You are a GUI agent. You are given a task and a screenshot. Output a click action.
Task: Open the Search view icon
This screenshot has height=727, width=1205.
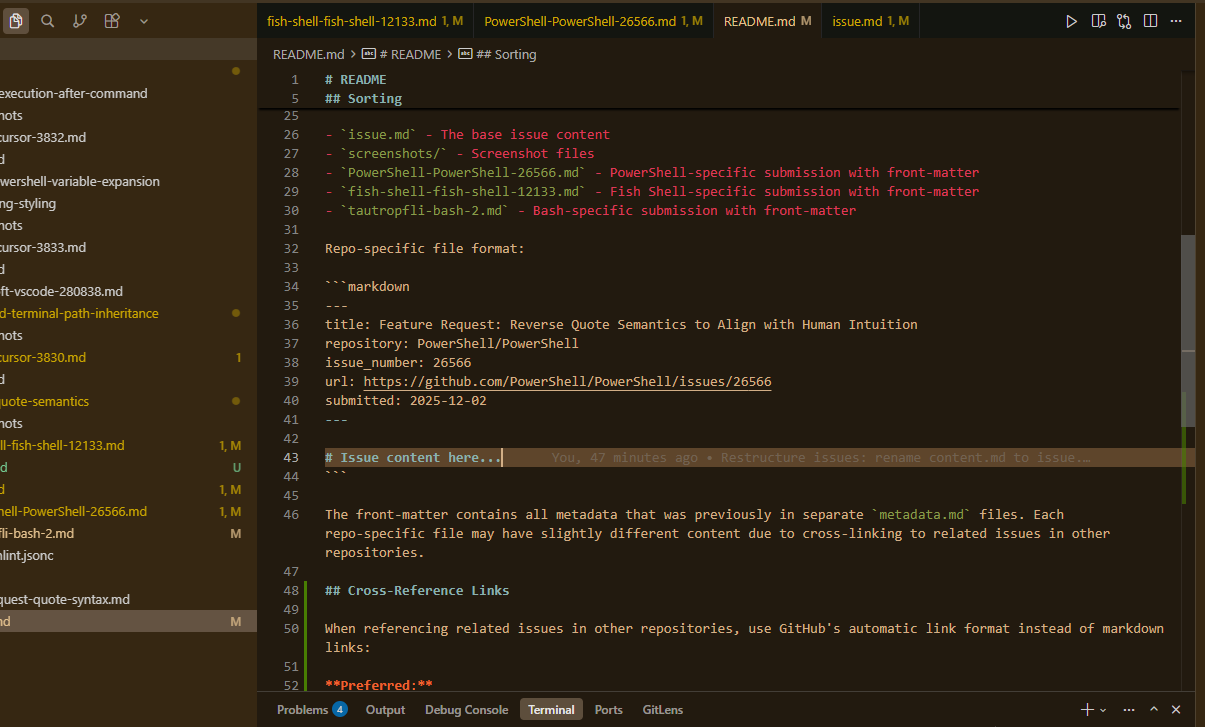(x=48, y=20)
